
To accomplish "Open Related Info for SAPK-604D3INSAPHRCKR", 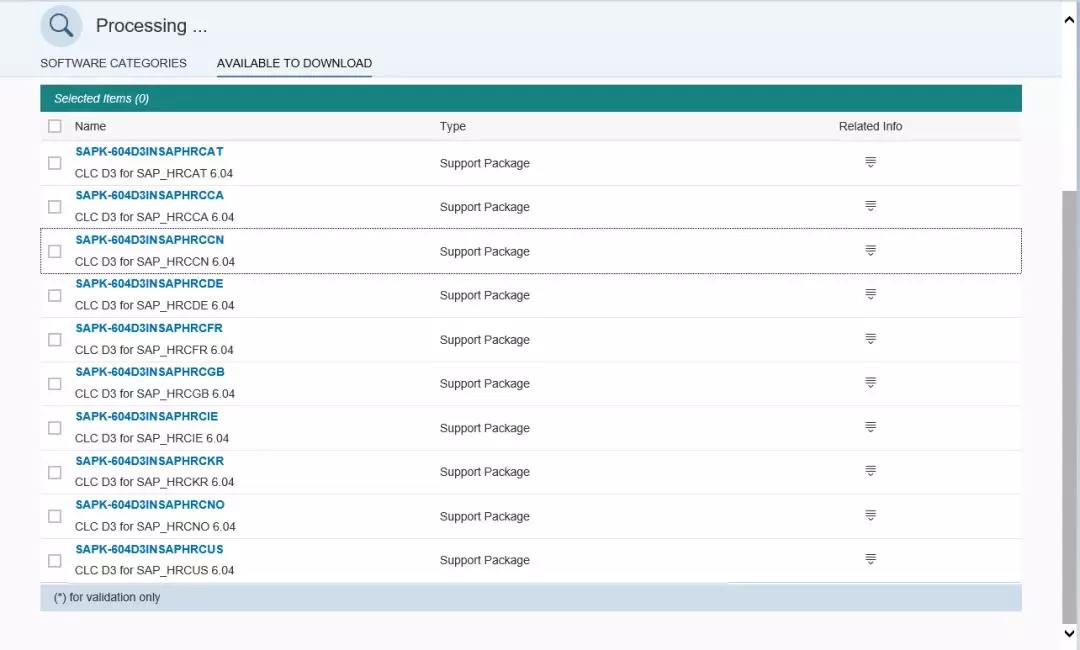I will click(x=870, y=467).
